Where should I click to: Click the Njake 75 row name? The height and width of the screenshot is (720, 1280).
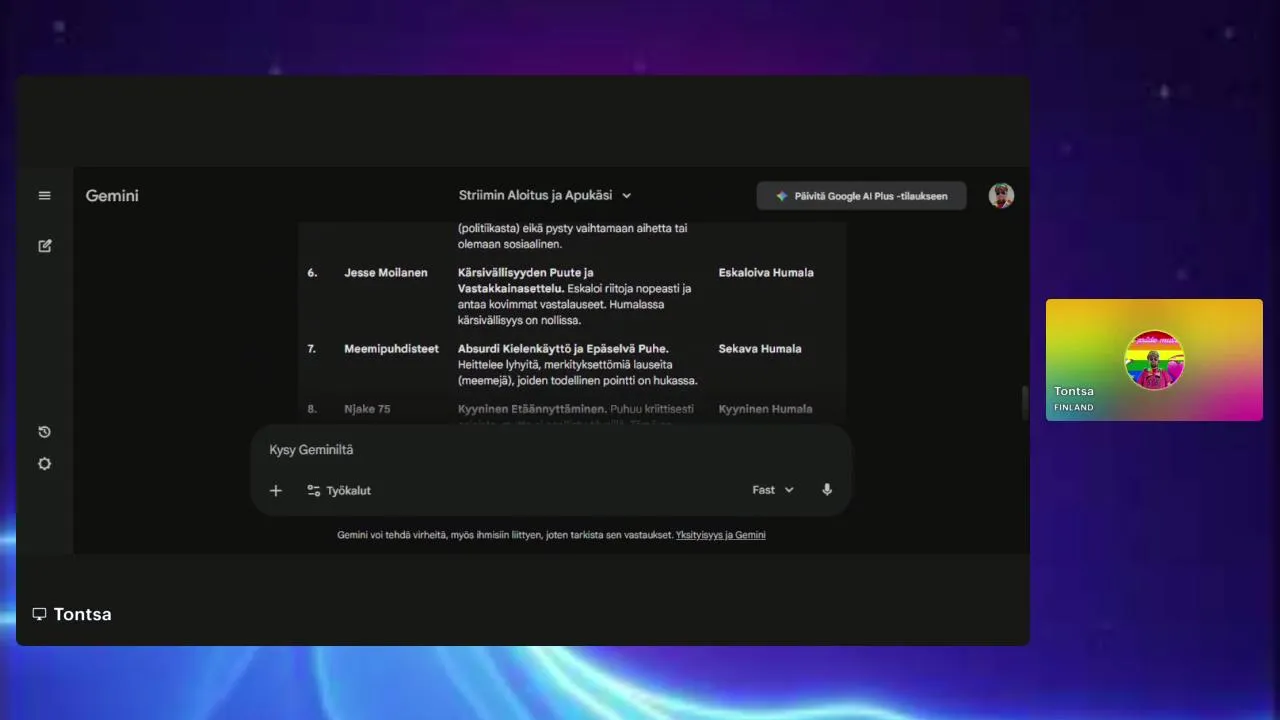(x=367, y=409)
